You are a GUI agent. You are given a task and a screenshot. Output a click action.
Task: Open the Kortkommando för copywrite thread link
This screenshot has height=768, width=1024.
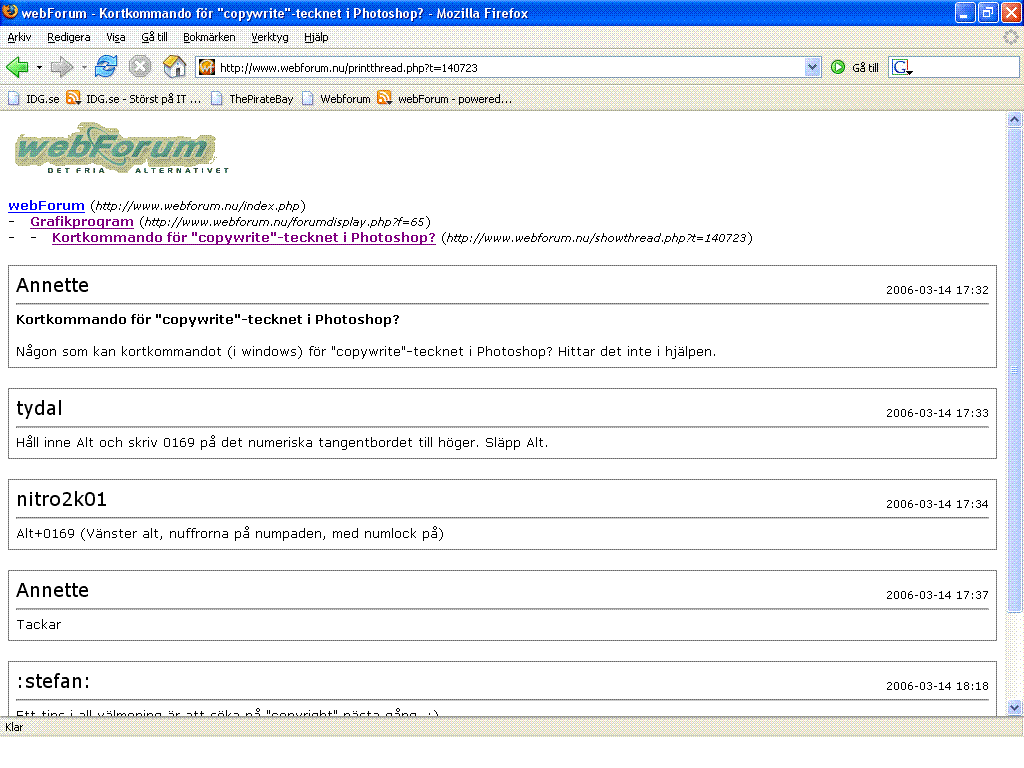244,238
